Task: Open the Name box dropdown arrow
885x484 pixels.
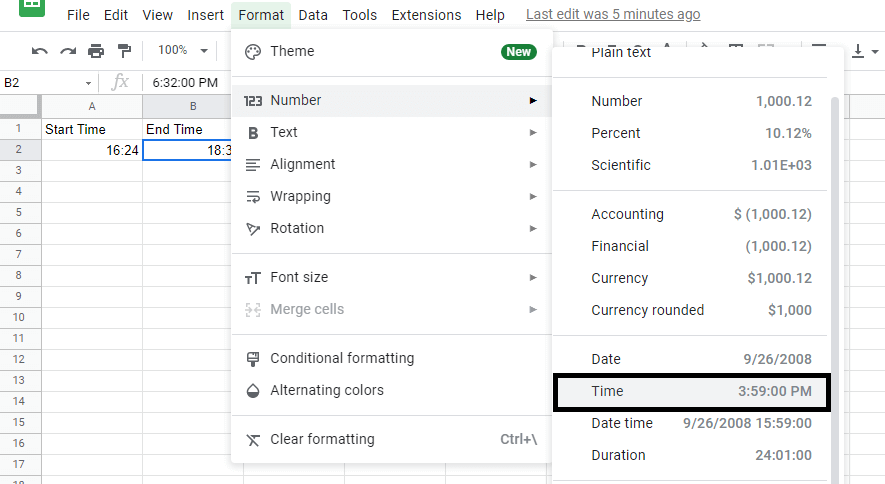Action: (89, 83)
